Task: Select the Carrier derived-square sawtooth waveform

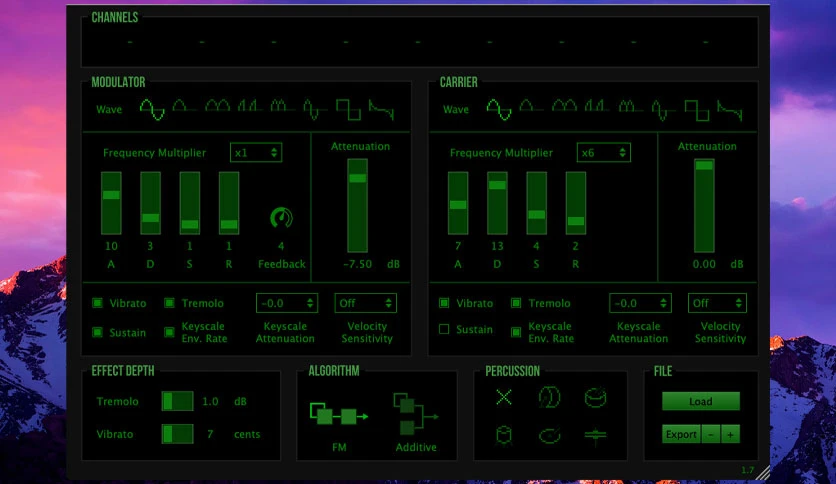Action: click(x=729, y=110)
